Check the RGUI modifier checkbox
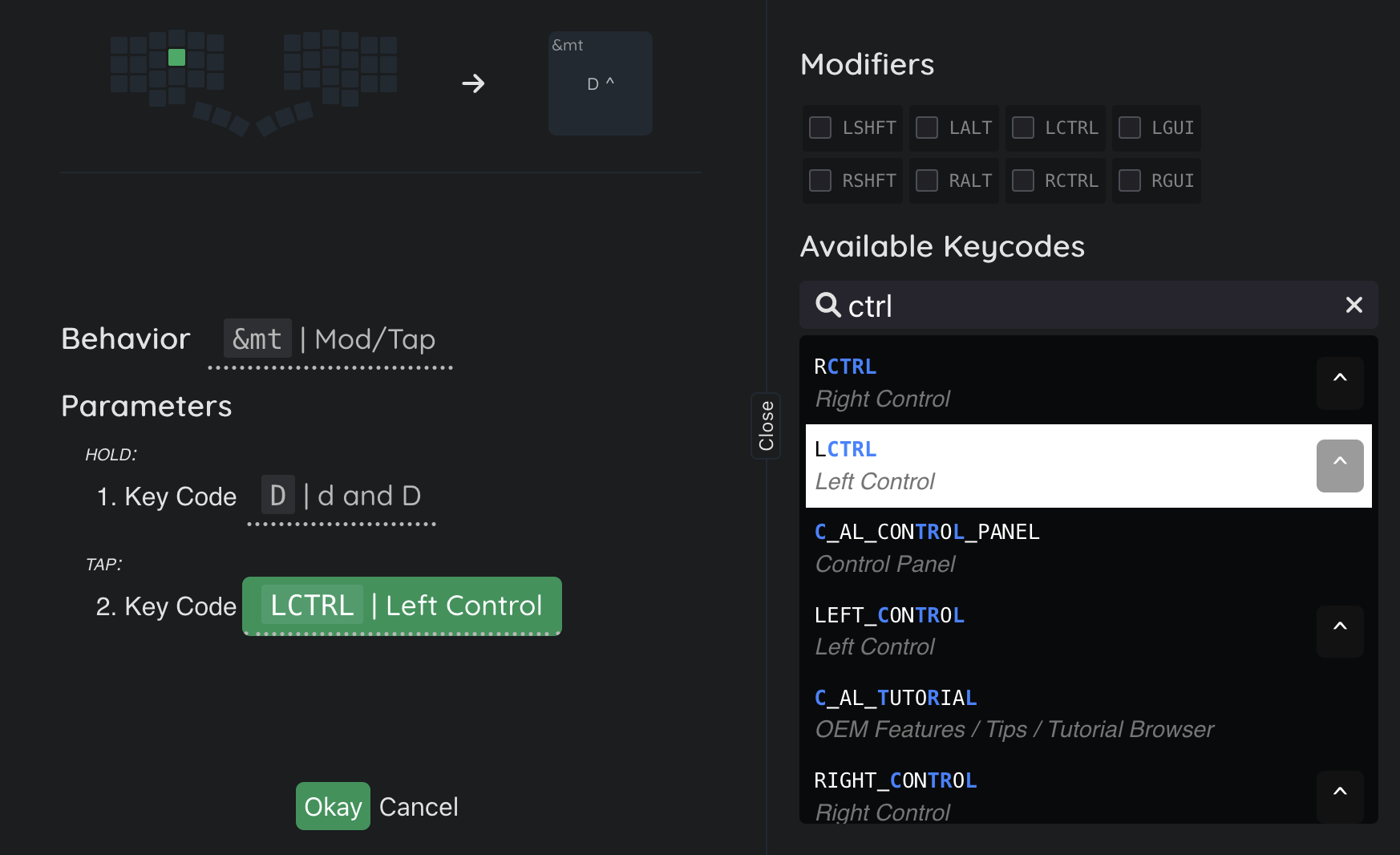The image size is (1400, 855). tap(1130, 180)
